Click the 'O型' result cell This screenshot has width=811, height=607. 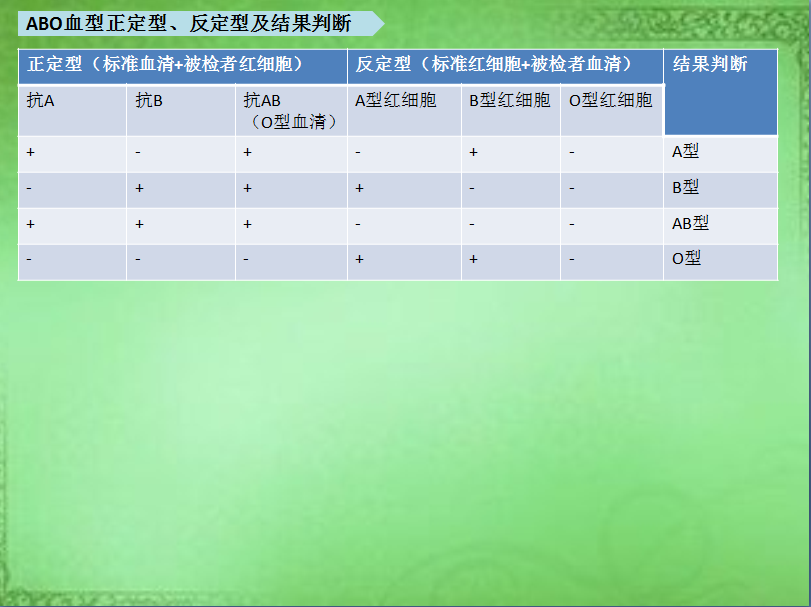(x=720, y=262)
